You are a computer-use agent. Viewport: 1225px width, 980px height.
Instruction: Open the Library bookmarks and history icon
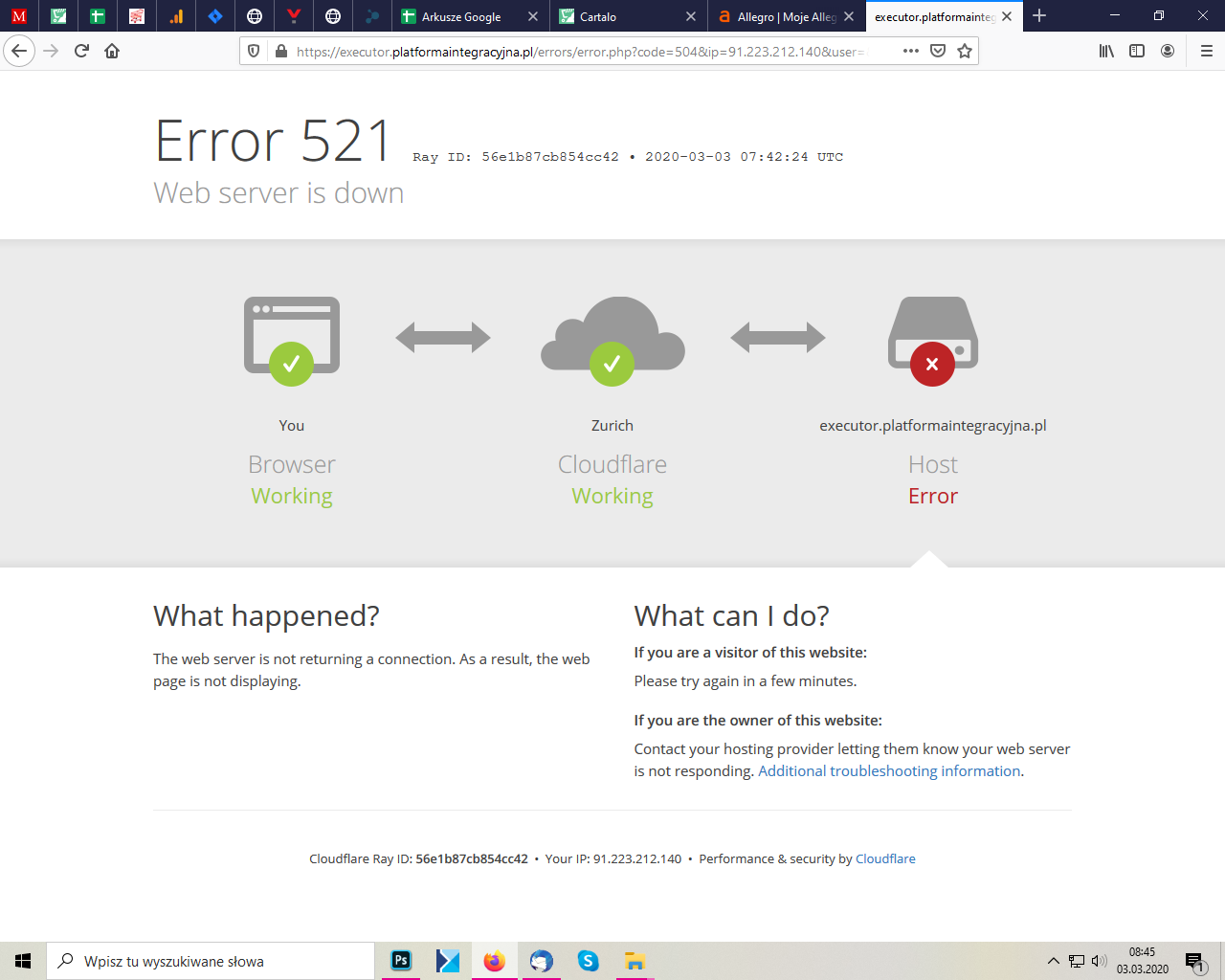coord(1106,51)
